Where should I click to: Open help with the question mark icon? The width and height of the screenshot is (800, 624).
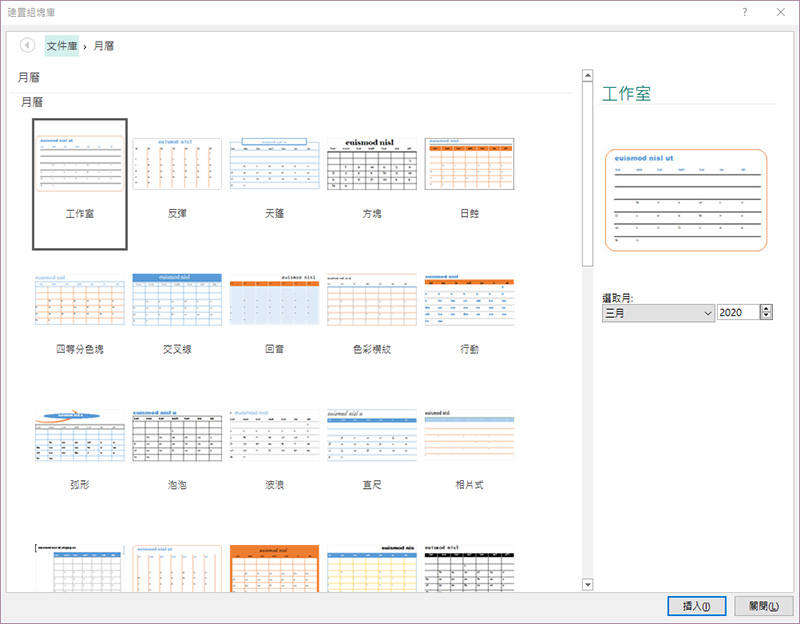coord(745,12)
